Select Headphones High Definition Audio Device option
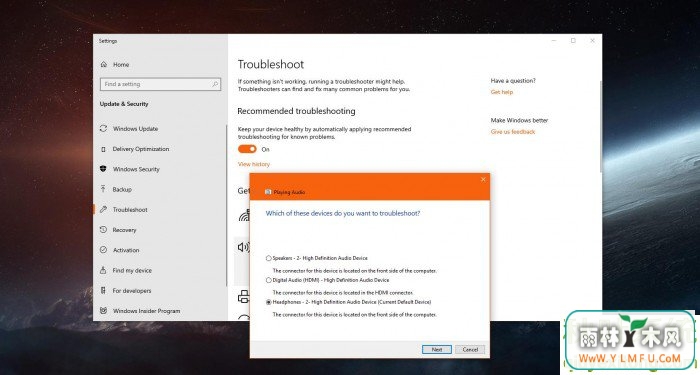Screen dimensions: 700x375 click(x=269, y=302)
